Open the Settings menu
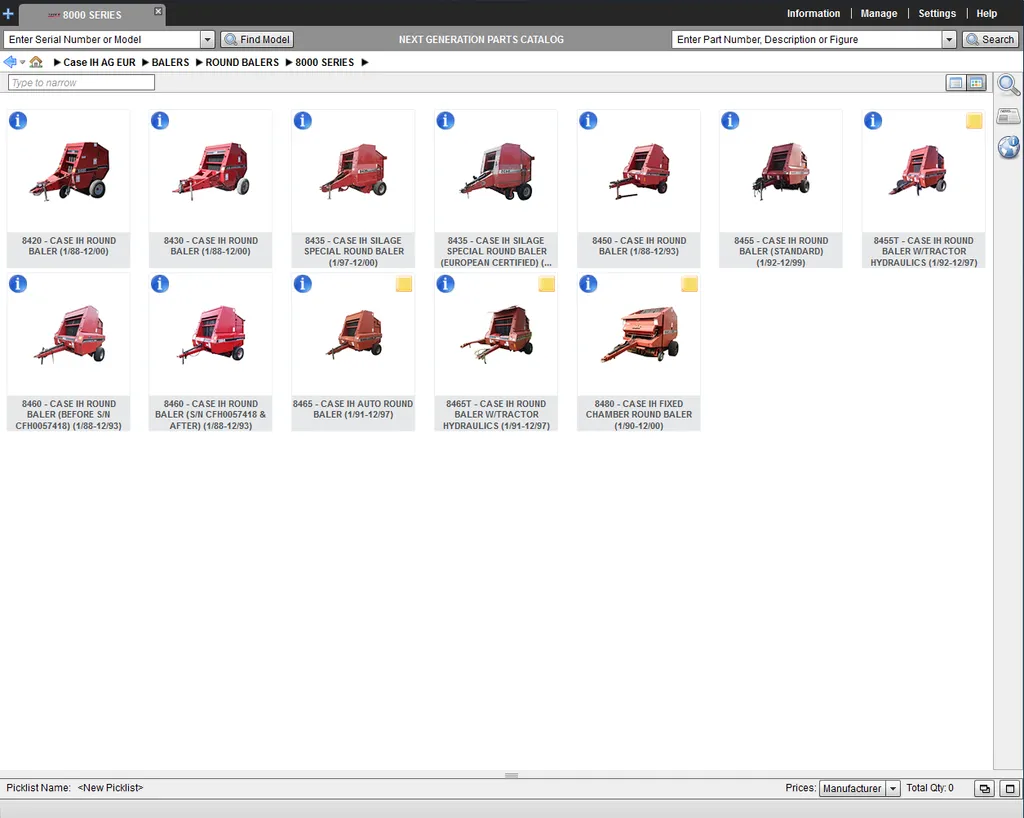This screenshot has width=1024, height=818. click(x=936, y=13)
